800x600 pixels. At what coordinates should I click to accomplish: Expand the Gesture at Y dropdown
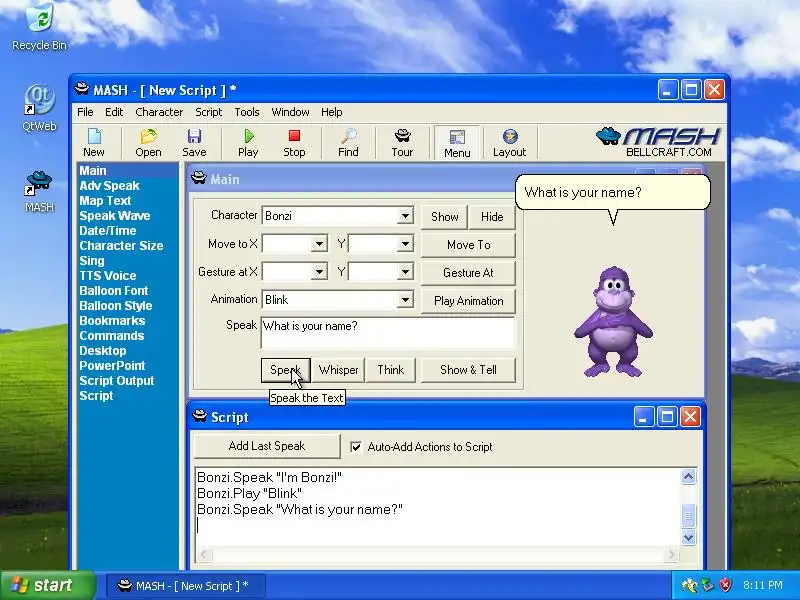coord(405,272)
